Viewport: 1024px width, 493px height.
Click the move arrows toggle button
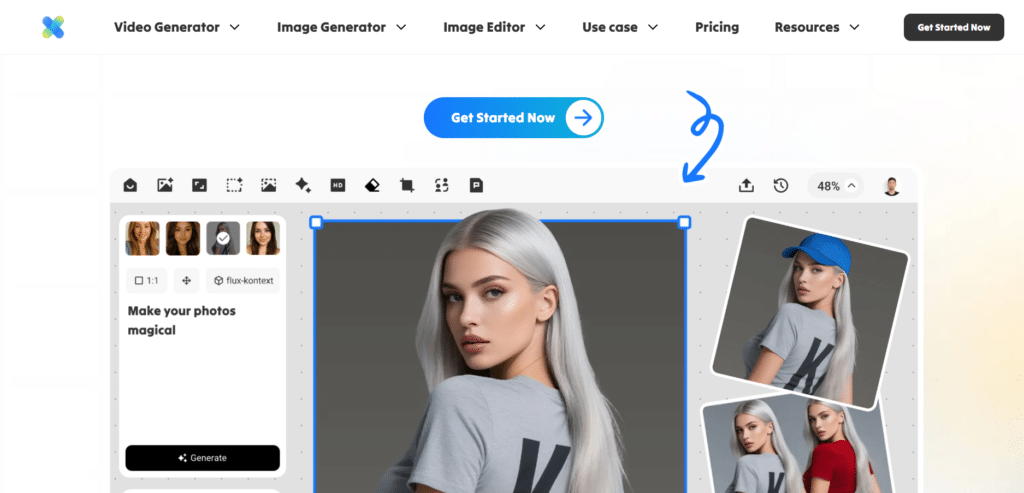(x=186, y=281)
